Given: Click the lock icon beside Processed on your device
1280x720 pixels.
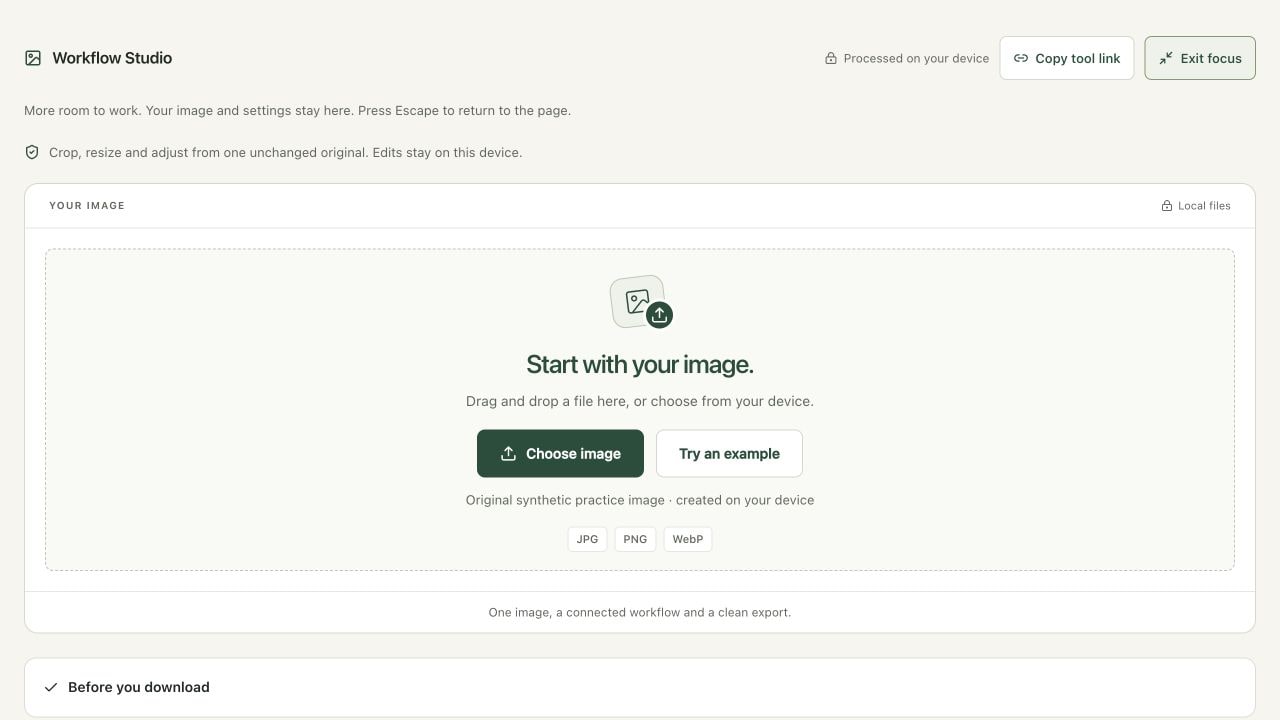Looking at the screenshot, I should (x=830, y=58).
